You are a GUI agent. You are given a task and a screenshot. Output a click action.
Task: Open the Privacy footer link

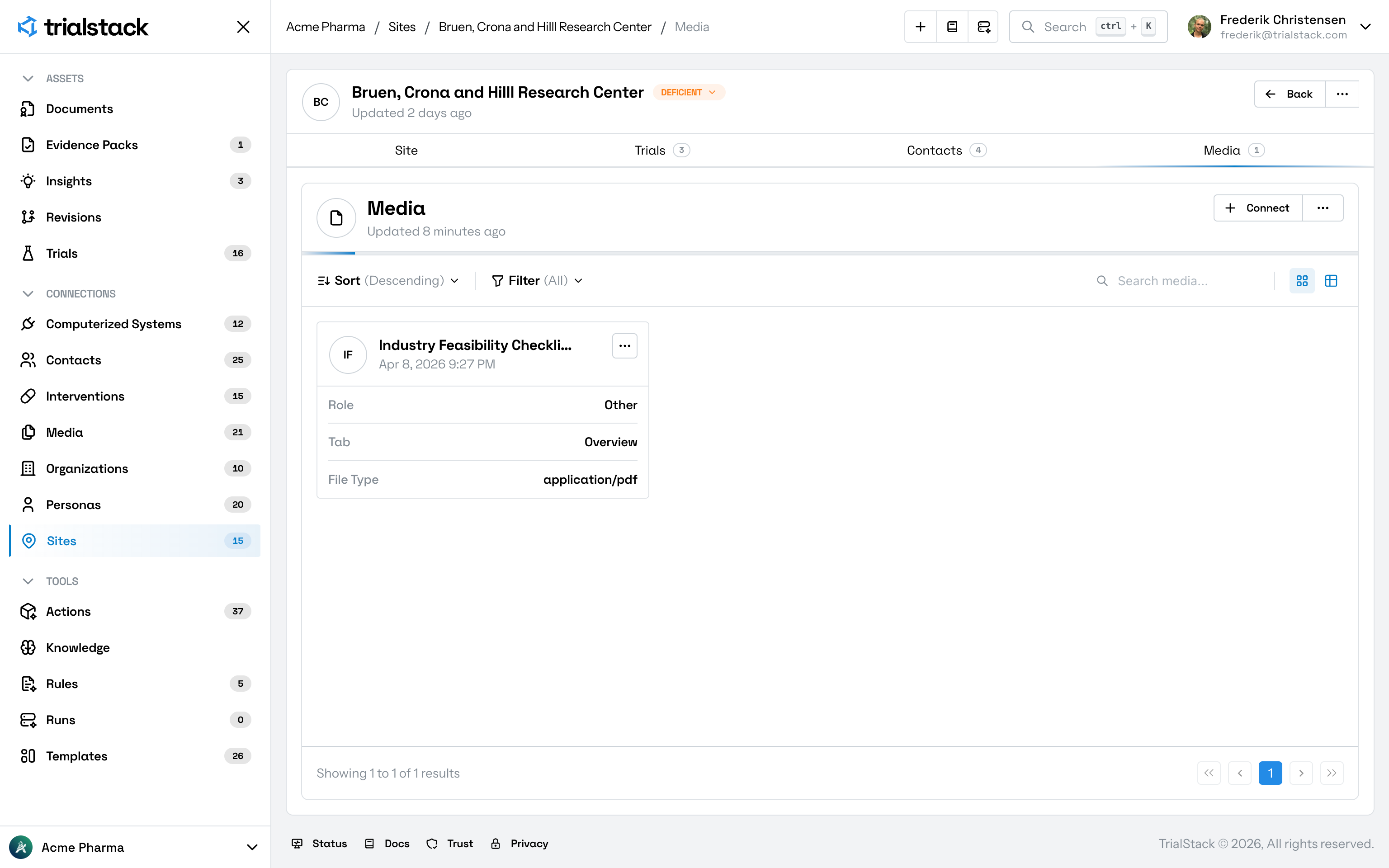pos(520,843)
